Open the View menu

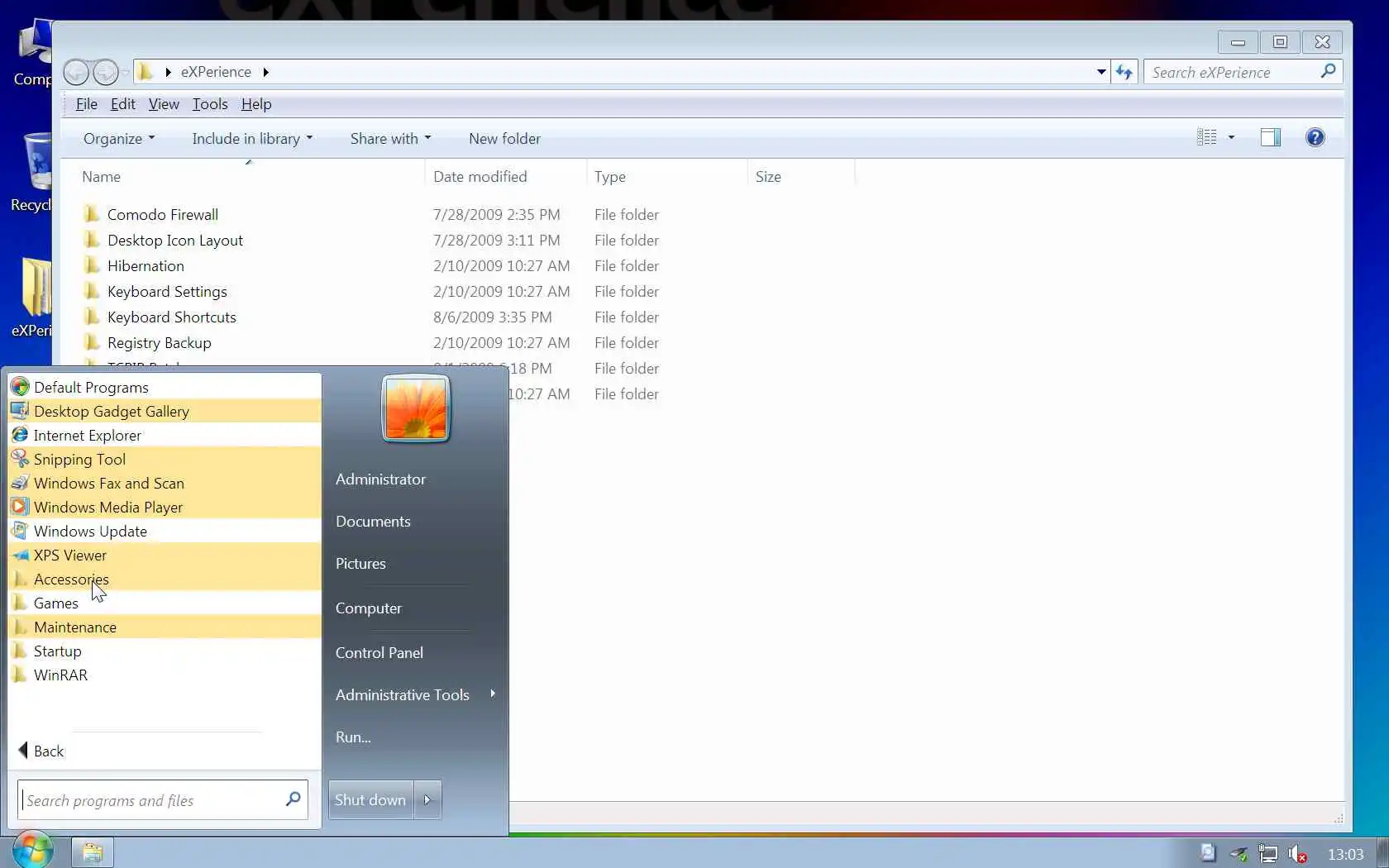coord(164,104)
